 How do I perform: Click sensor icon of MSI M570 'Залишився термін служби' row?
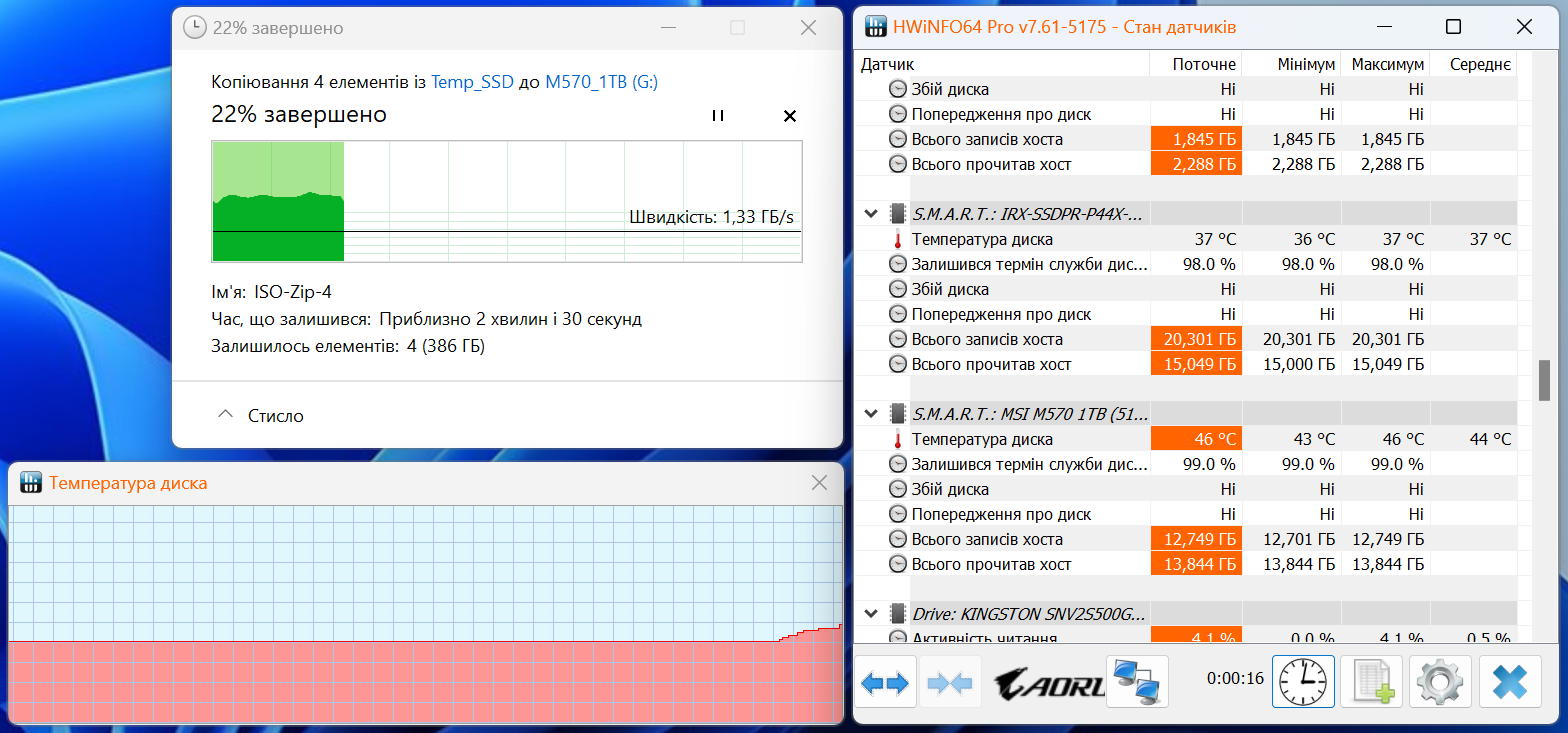click(898, 464)
